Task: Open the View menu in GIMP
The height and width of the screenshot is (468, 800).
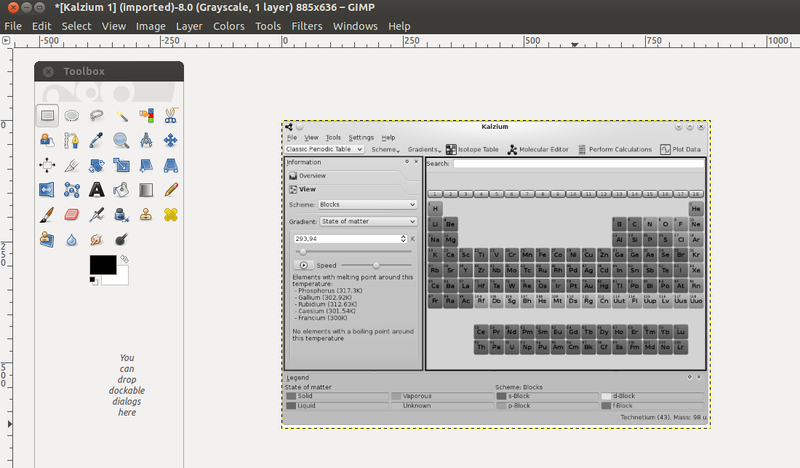Action: point(113,26)
